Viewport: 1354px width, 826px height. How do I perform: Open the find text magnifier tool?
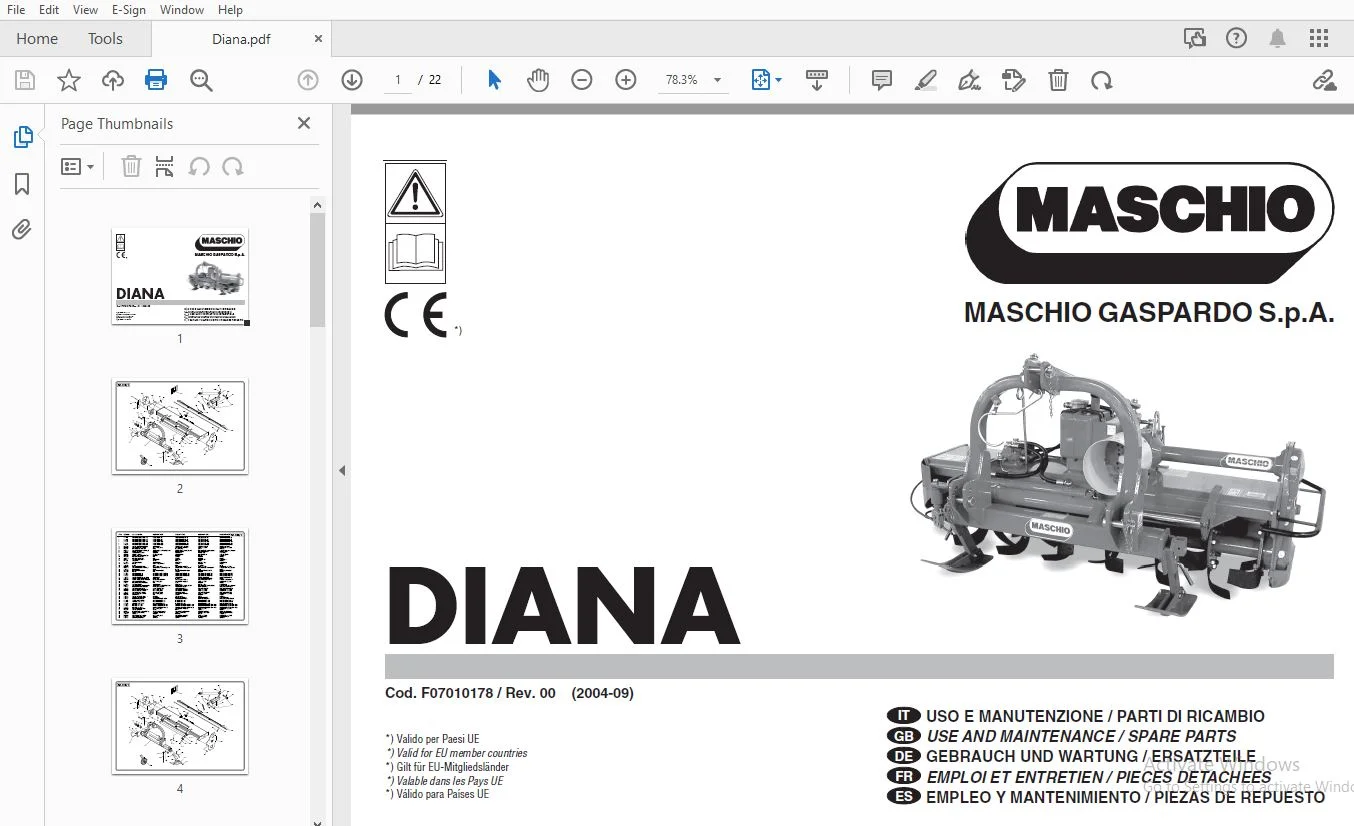pyautogui.click(x=201, y=80)
